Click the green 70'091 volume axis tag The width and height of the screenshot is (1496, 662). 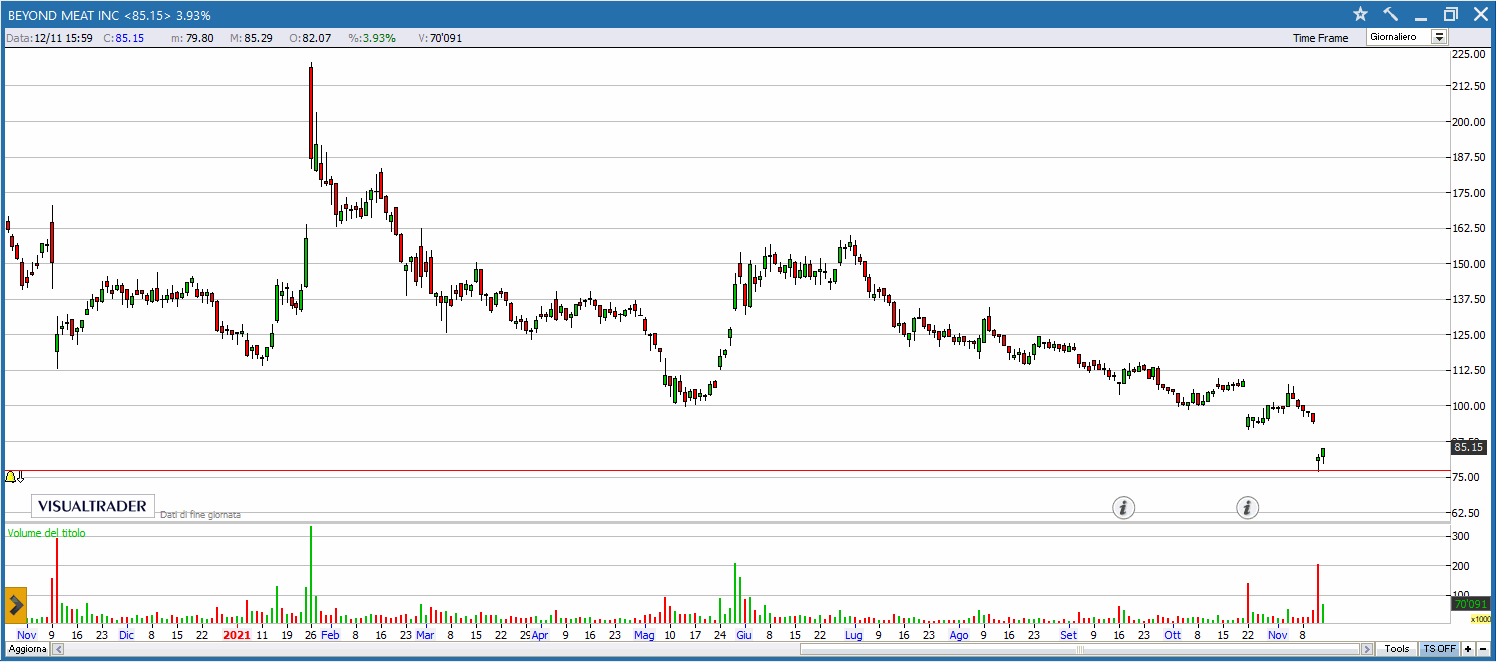pos(1469,604)
